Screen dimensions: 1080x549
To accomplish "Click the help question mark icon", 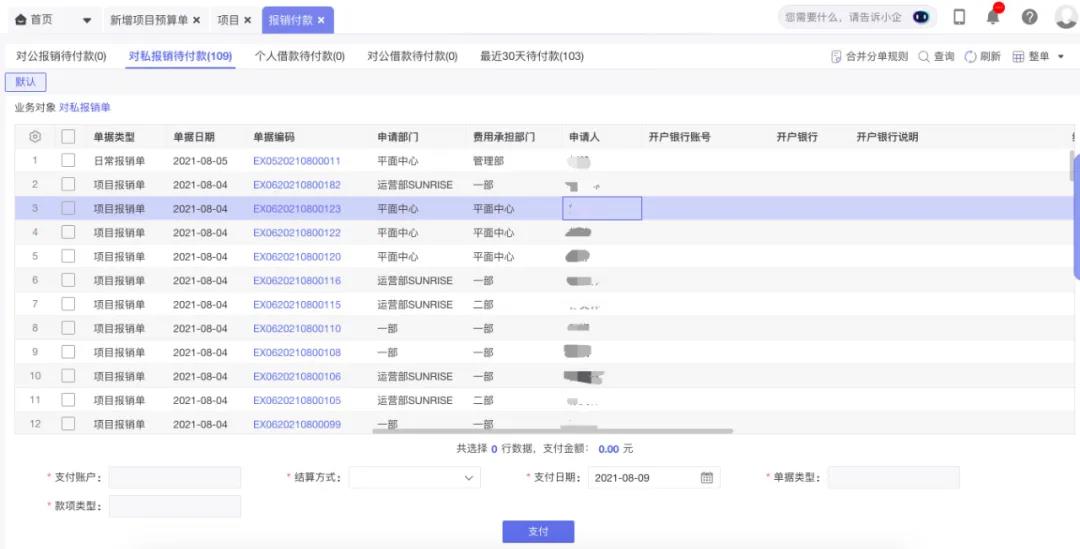I will click(x=1029, y=17).
